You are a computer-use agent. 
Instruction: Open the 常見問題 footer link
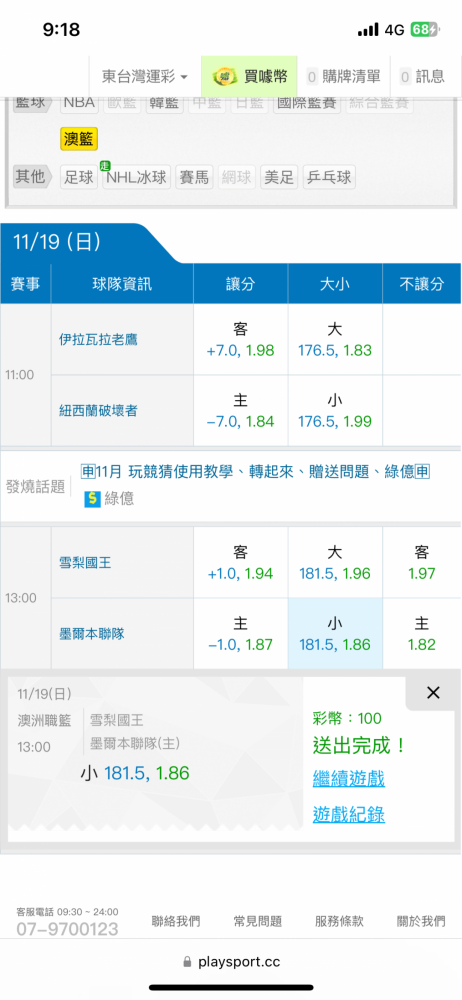[x=258, y=921]
